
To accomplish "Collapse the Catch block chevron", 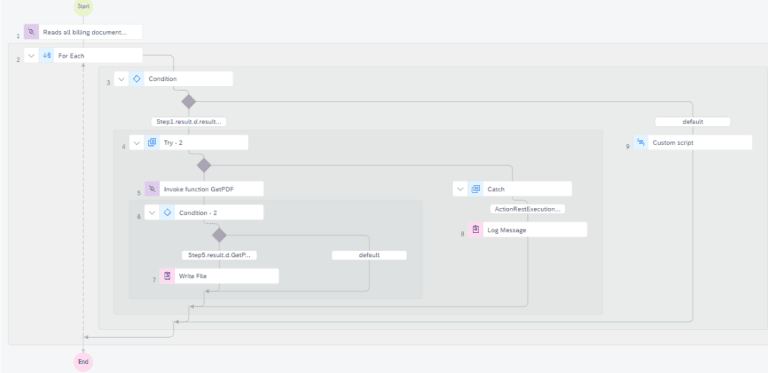I will click(x=460, y=189).
